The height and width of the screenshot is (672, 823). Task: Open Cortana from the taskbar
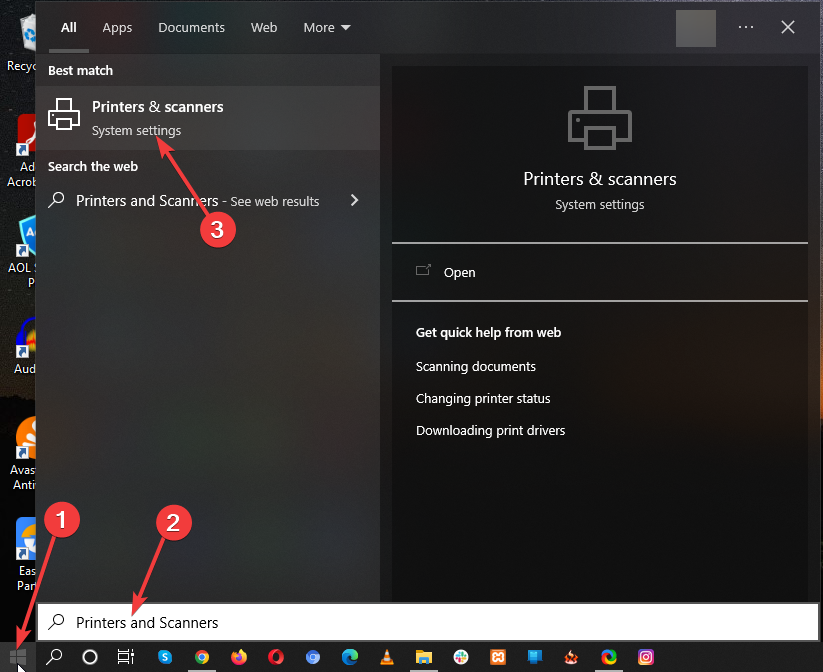coord(90,657)
